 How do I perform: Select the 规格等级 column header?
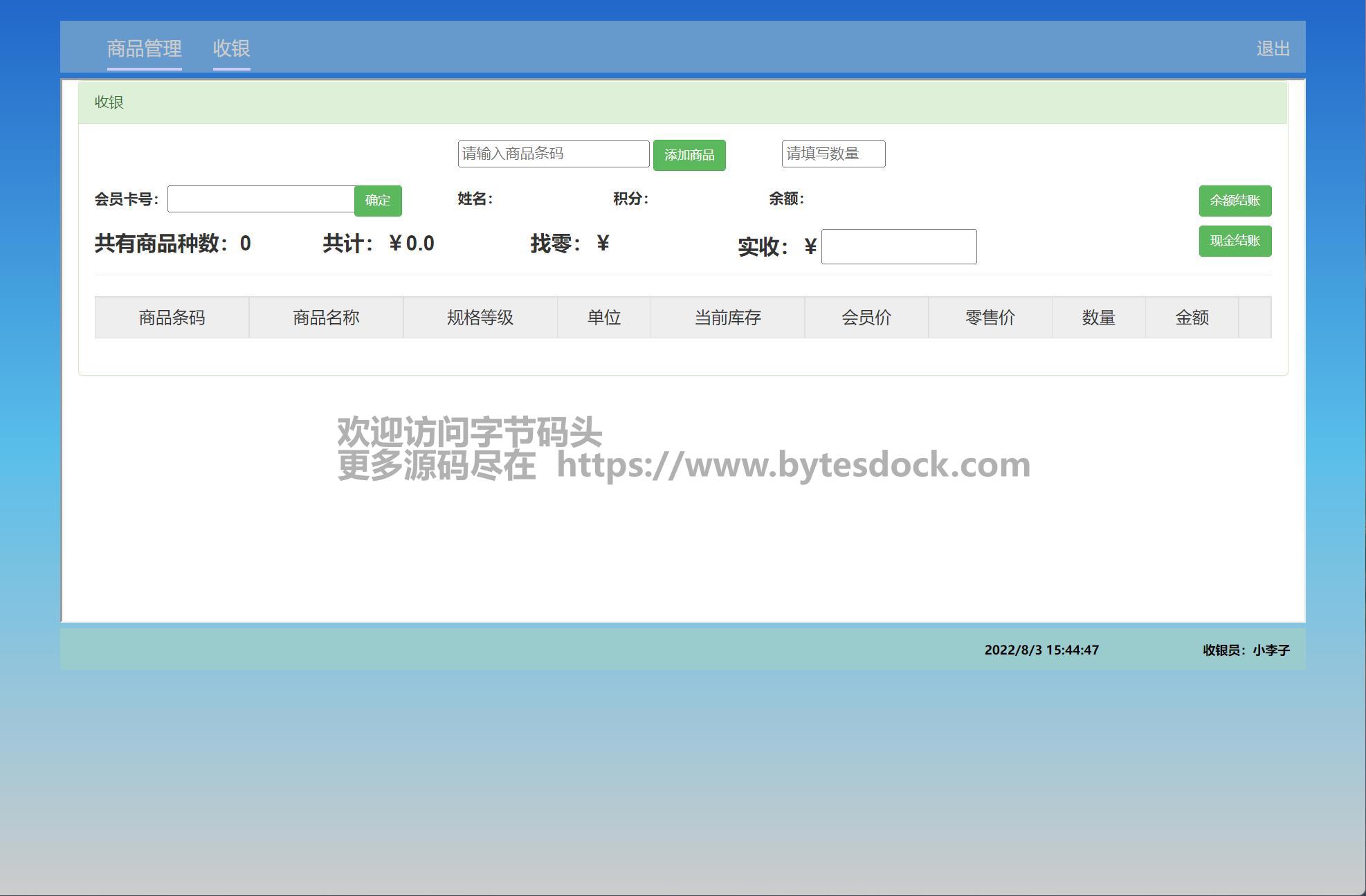coord(480,318)
